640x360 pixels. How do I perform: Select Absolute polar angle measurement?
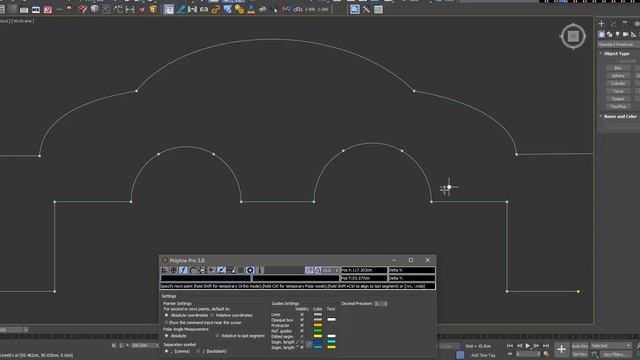[167, 336]
